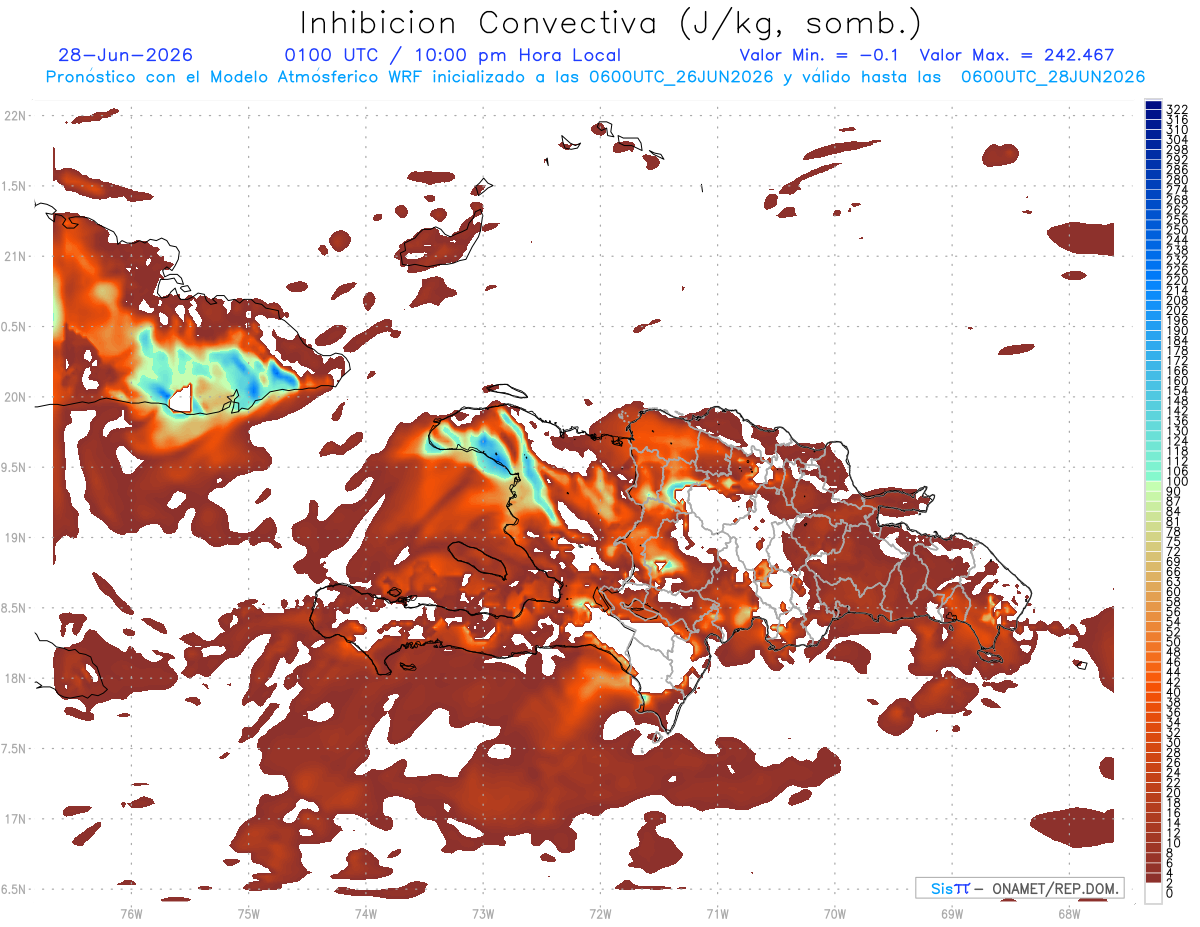
Task: Click the "74W" longitude label
Action: click(x=365, y=913)
